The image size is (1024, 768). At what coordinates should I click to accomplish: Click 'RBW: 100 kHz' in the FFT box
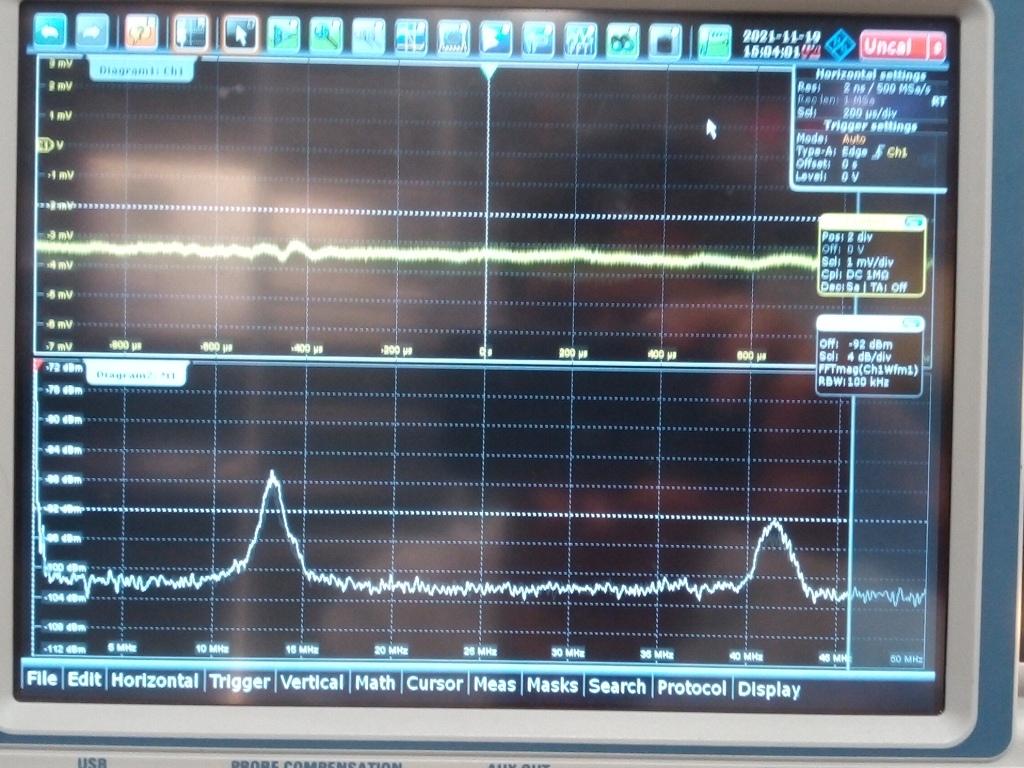click(x=854, y=381)
